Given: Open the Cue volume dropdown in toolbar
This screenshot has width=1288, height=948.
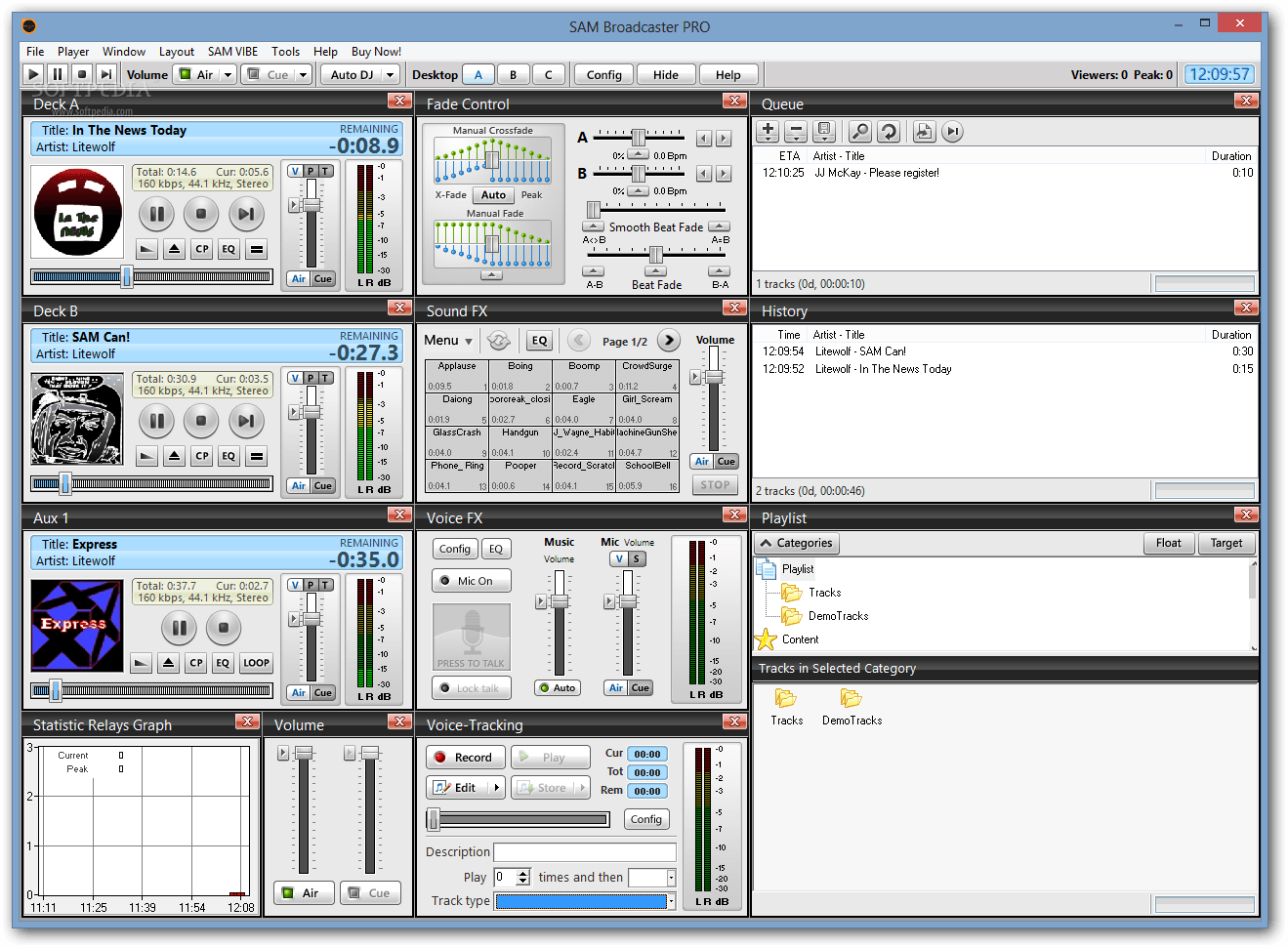Looking at the screenshot, I should (x=303, y=74).
